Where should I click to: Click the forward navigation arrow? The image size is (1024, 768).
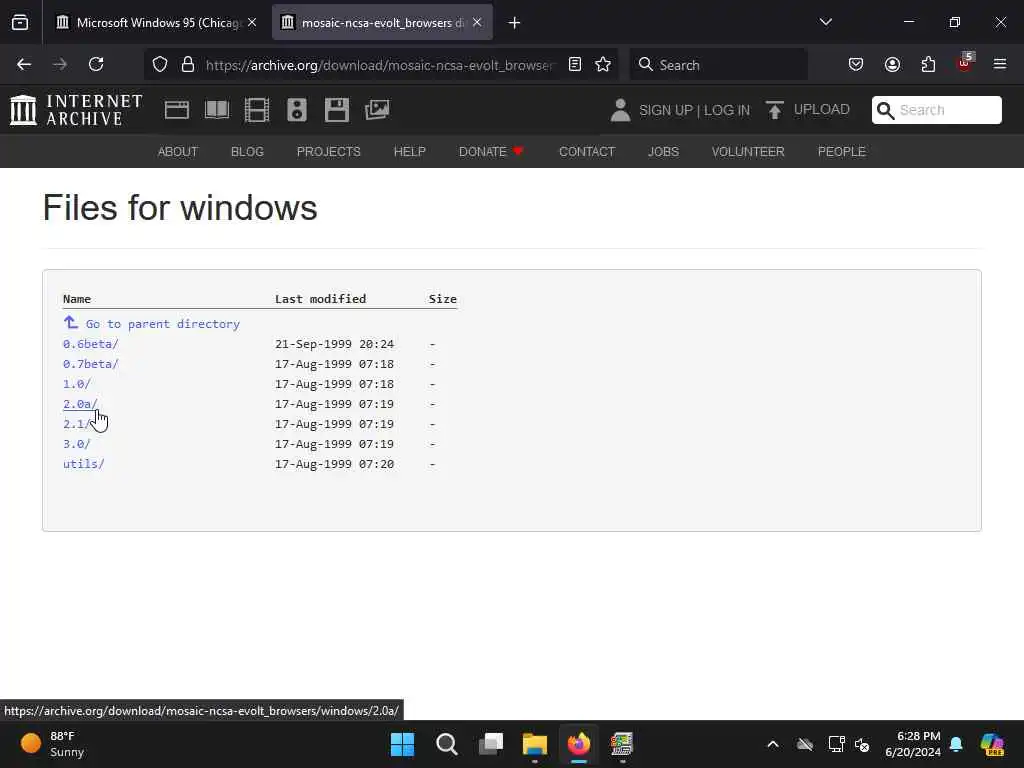[59, 64]
